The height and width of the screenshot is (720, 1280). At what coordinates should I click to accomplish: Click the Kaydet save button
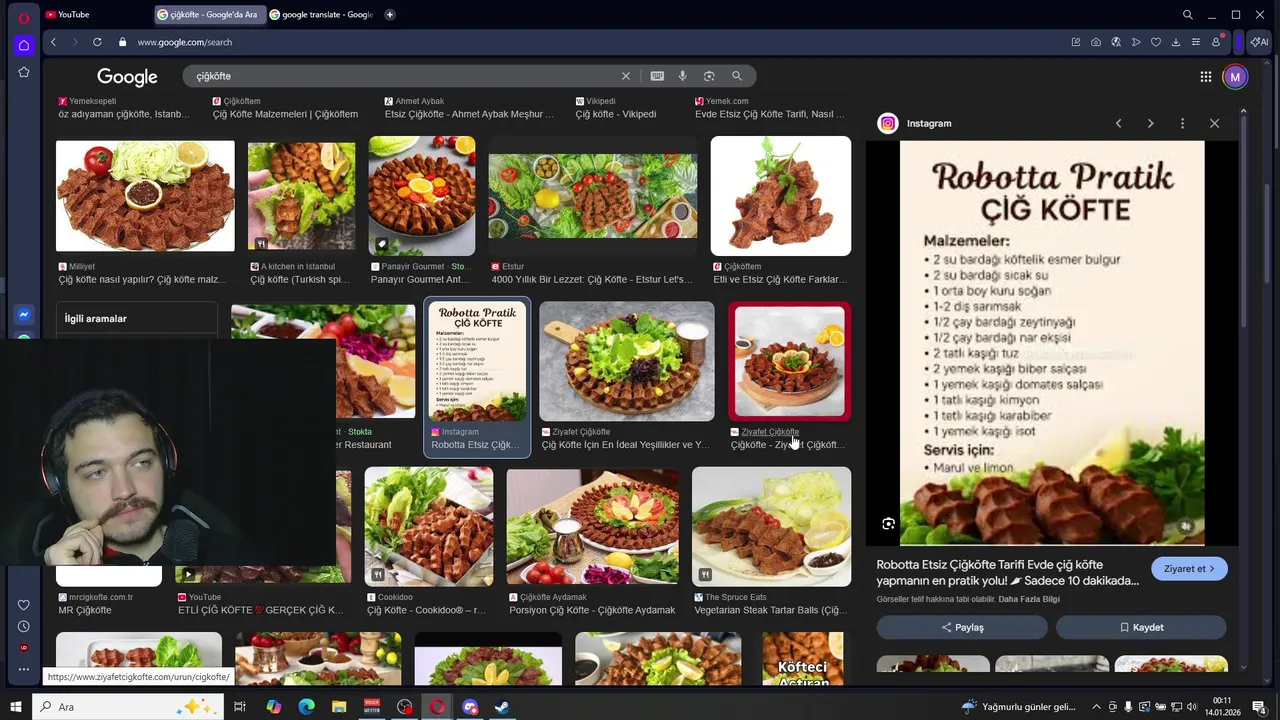[x=1141, y=627]
